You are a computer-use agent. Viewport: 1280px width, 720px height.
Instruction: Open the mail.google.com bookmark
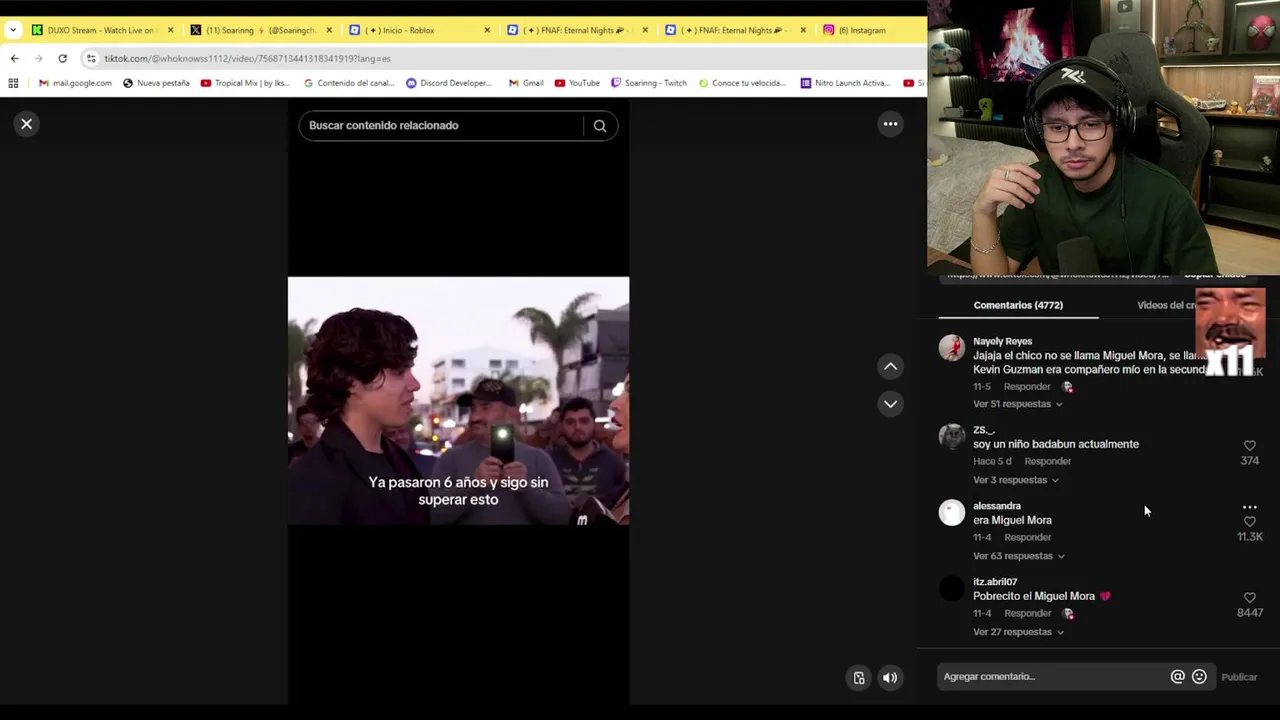(75, 83)
